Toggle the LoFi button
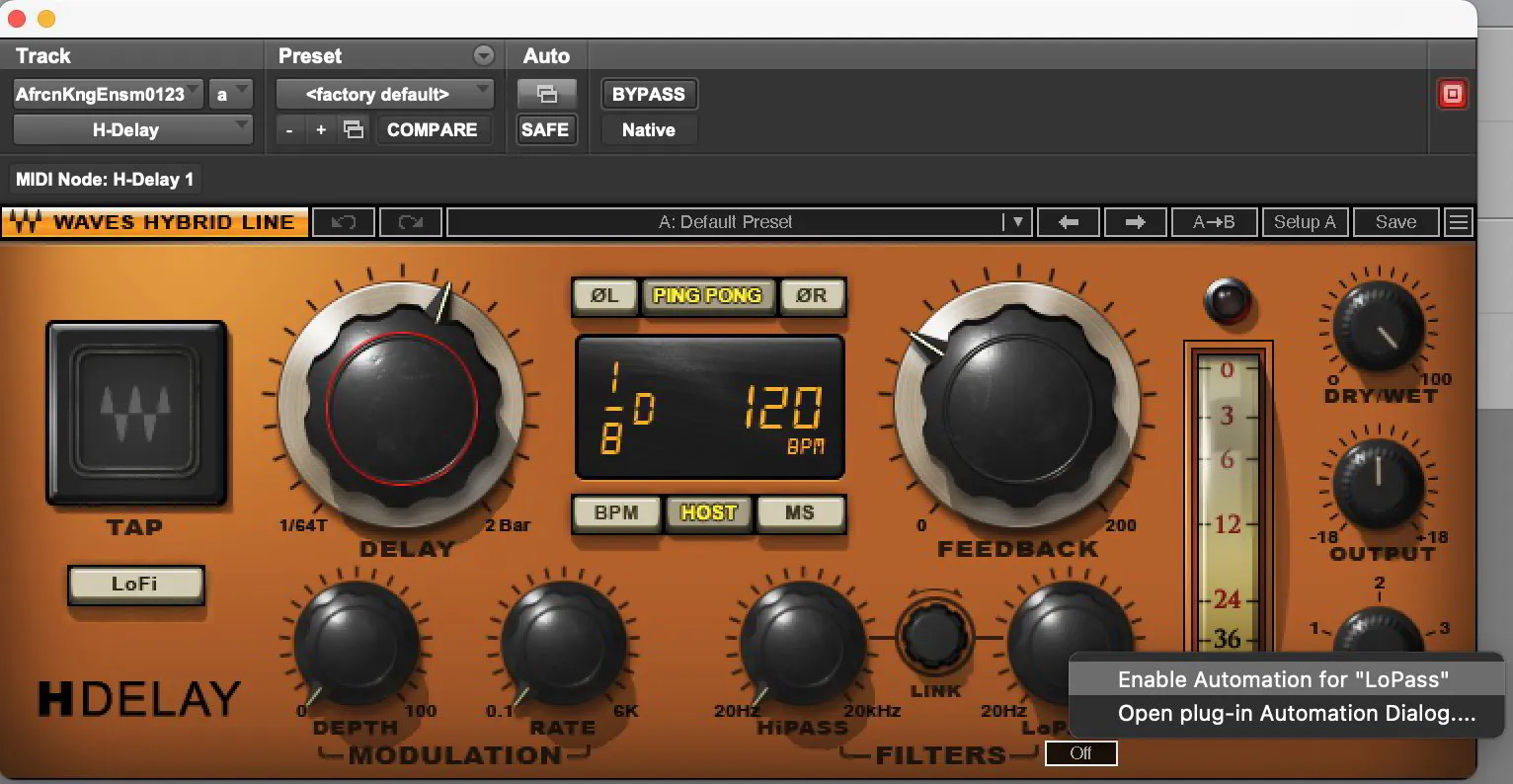This screenshot has height=784, width=1513. pyautogui.click(x=135, y=584)
